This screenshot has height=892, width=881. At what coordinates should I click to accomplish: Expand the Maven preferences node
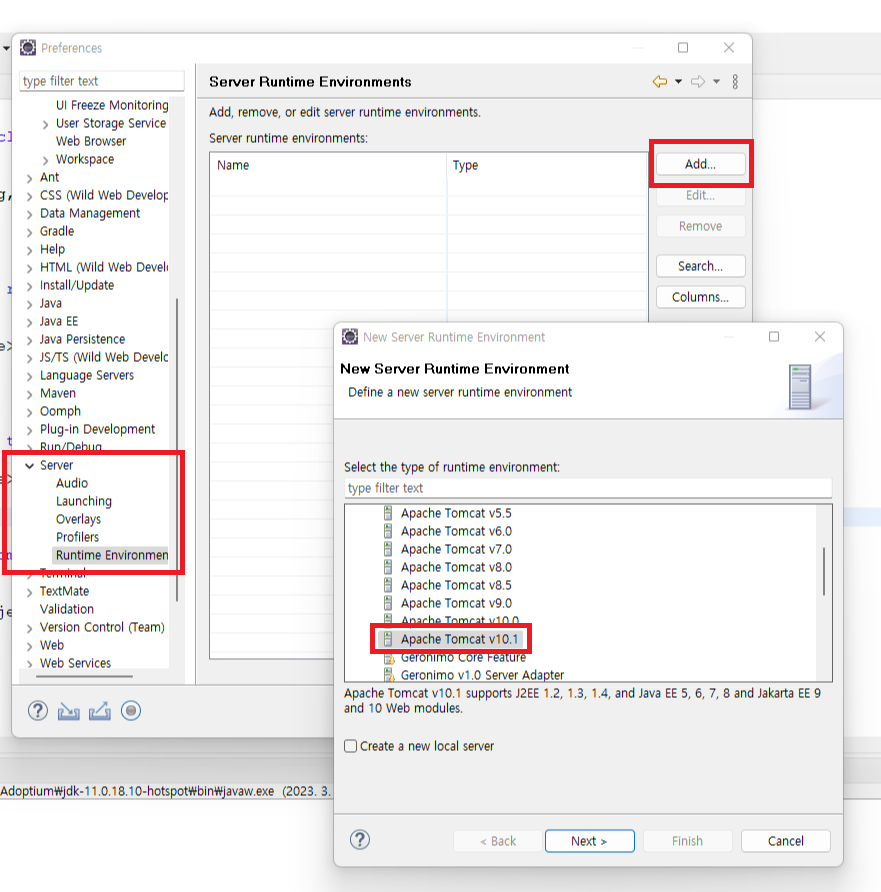[30, 394]
